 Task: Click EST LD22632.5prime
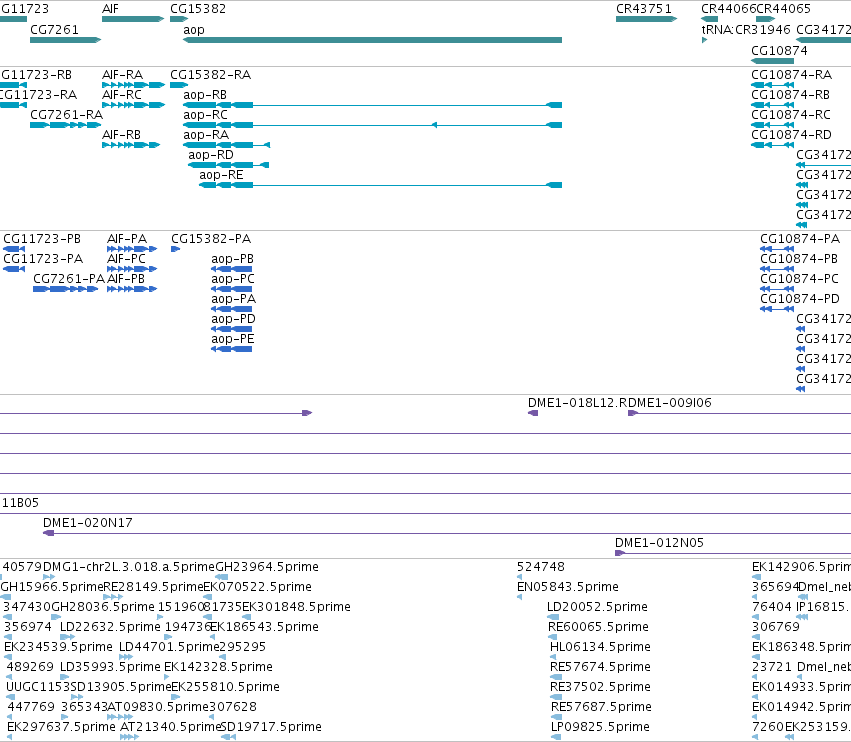click(x=68, y=637)
